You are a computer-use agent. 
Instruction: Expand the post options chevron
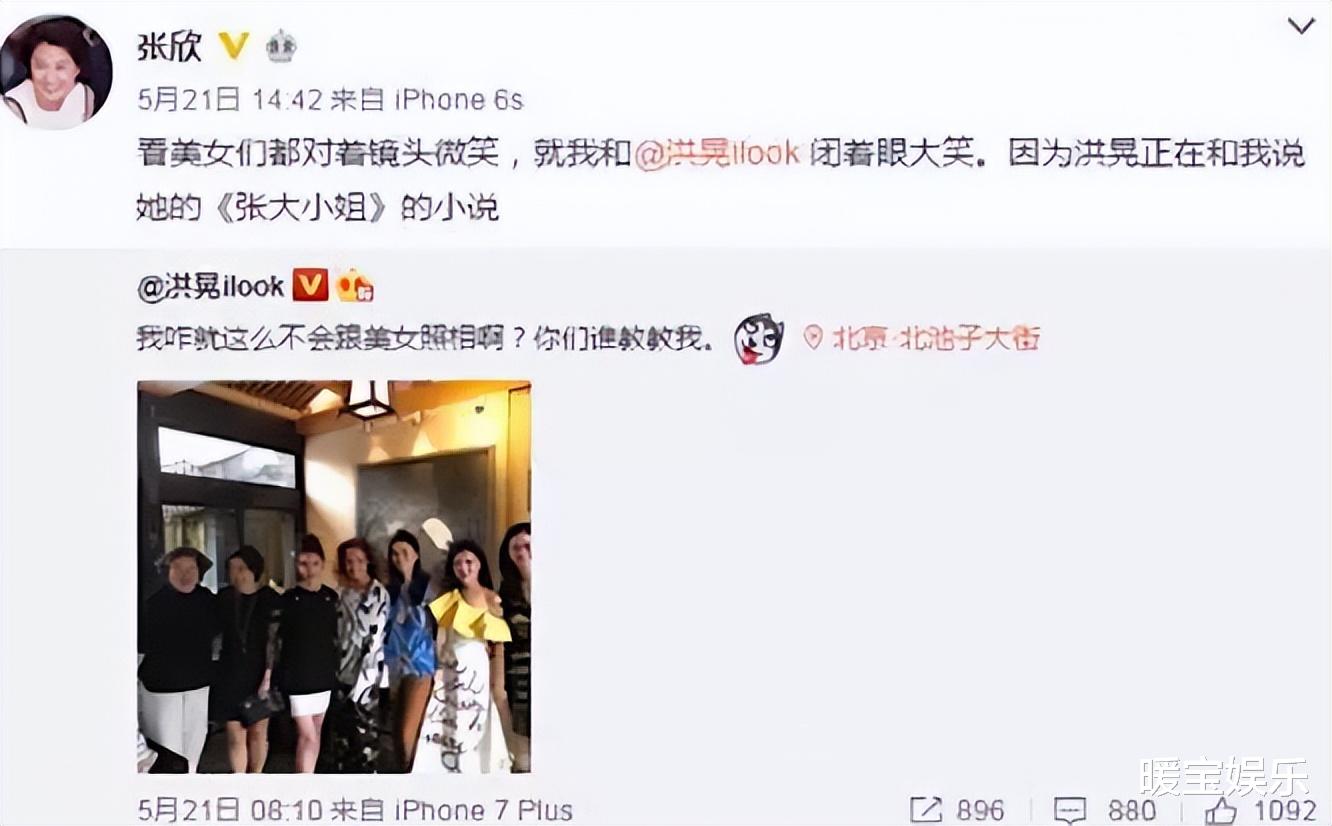(x=1301, y=26)
